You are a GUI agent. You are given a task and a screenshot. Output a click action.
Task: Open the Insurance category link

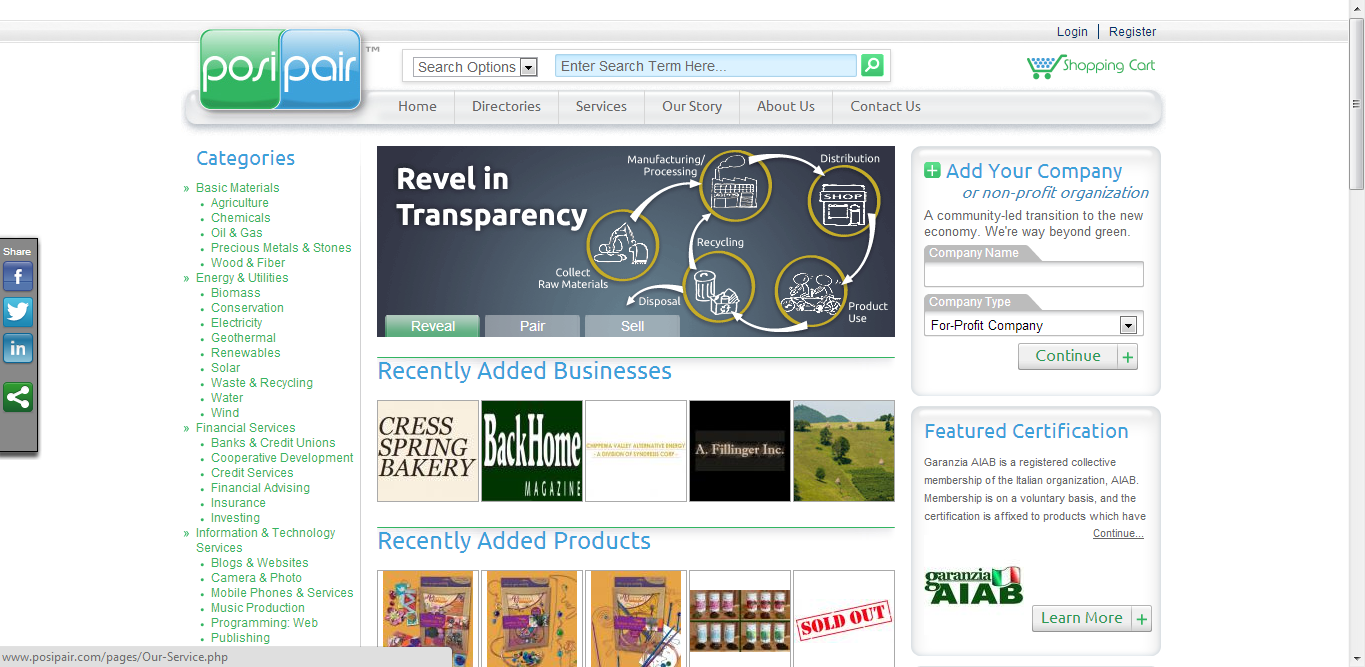(x=238, y=503)
